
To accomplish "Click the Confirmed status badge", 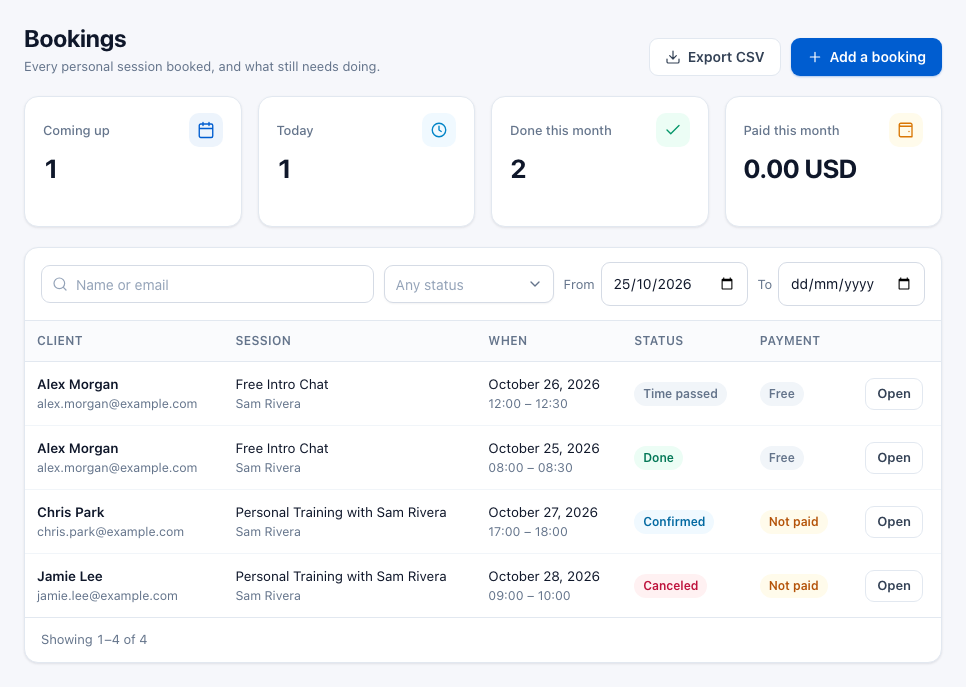I will [x=674, y=522].
